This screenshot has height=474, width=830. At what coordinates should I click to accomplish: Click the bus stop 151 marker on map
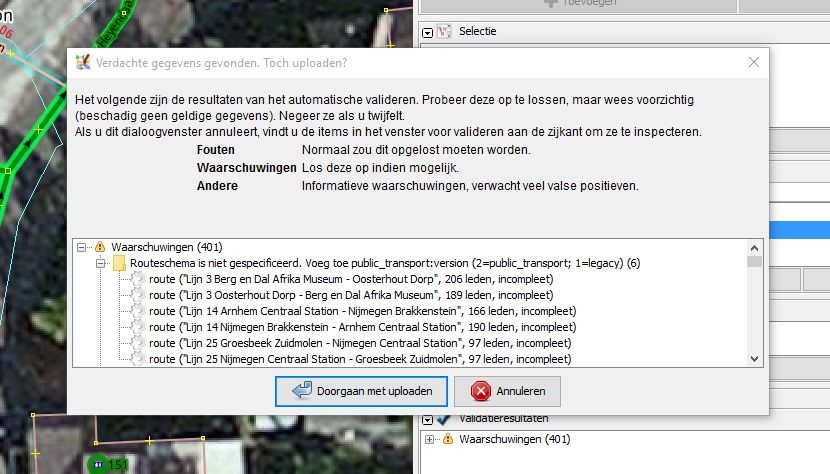(109, 464)
